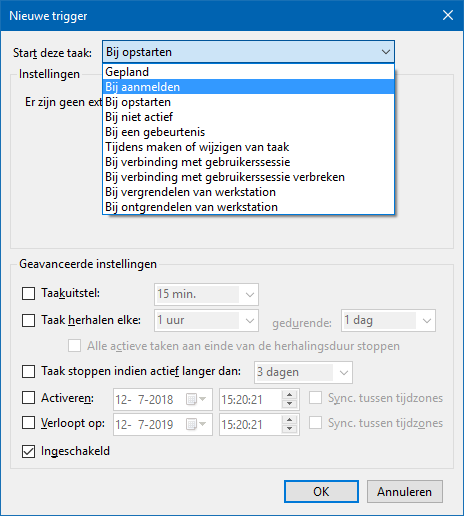Check the Verloopt op checkbox
This screenshot has width=464, height=516.
point(28,423)
